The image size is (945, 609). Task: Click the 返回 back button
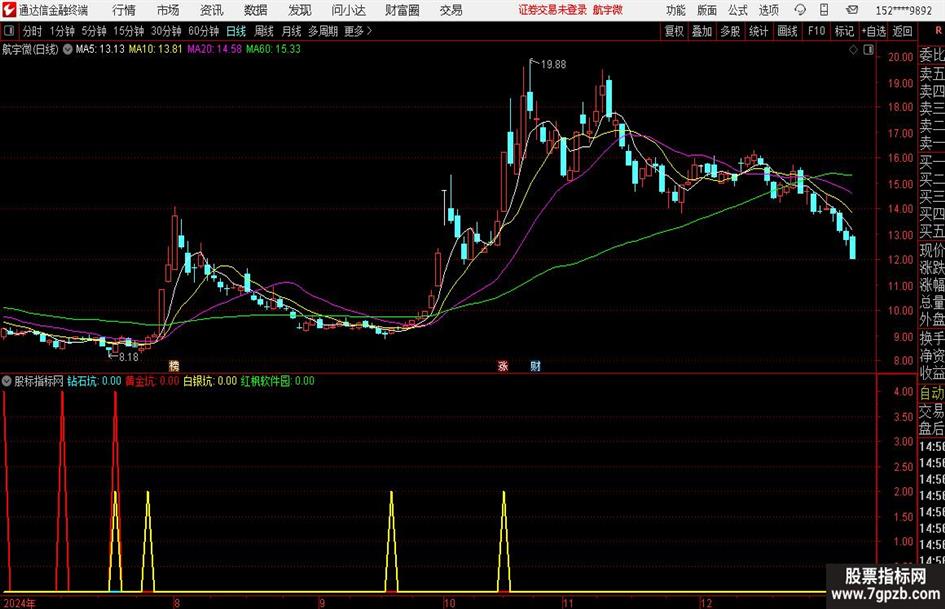click(902, 31)
